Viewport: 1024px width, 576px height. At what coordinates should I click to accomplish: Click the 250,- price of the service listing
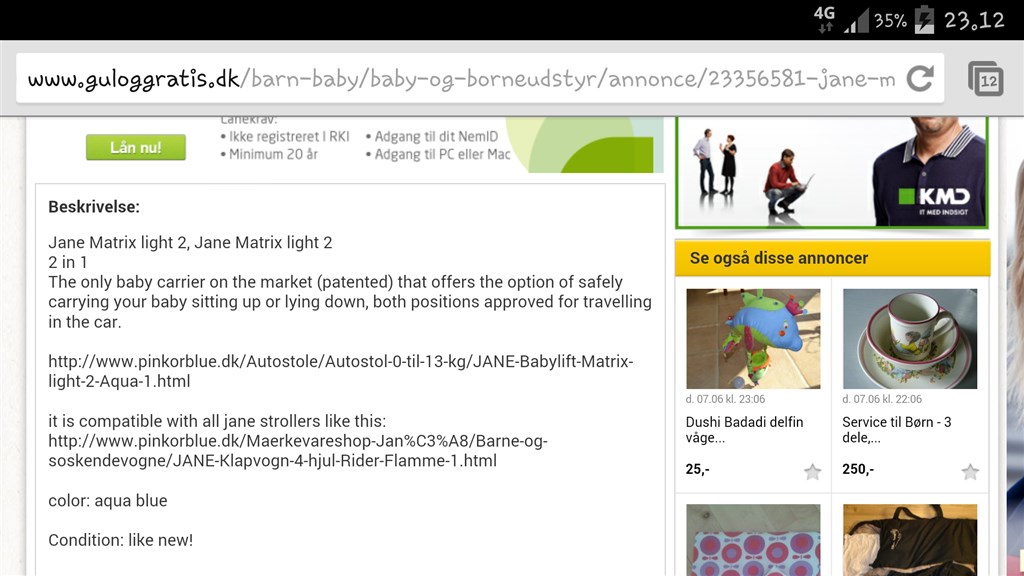click(858, 469)
